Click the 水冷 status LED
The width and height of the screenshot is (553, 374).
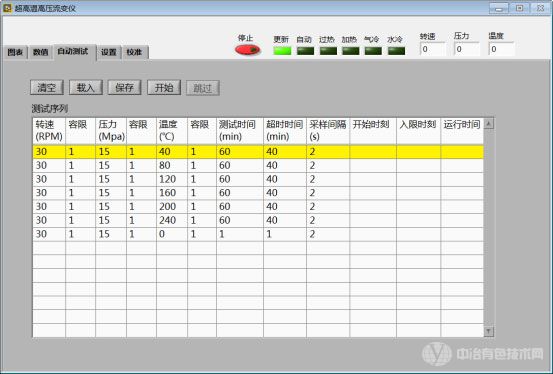click(x=396, y=51)
